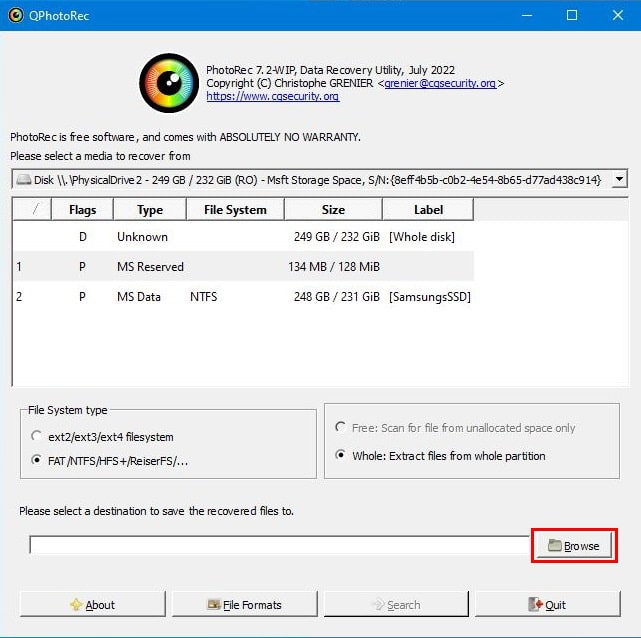
Task: Open the File Formats button
Action: pos(244,604)
